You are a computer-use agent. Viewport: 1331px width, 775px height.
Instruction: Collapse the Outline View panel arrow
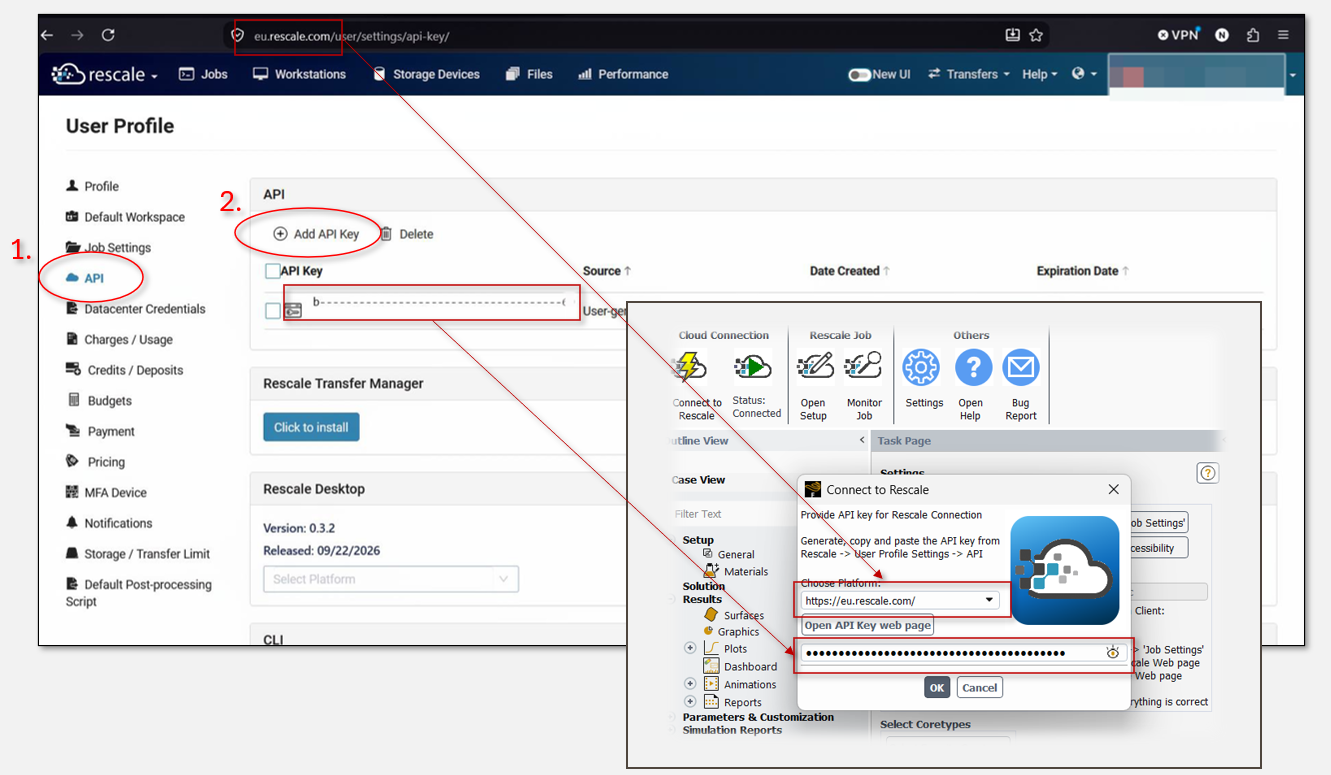pyautogui.click(x=862, y=441)
